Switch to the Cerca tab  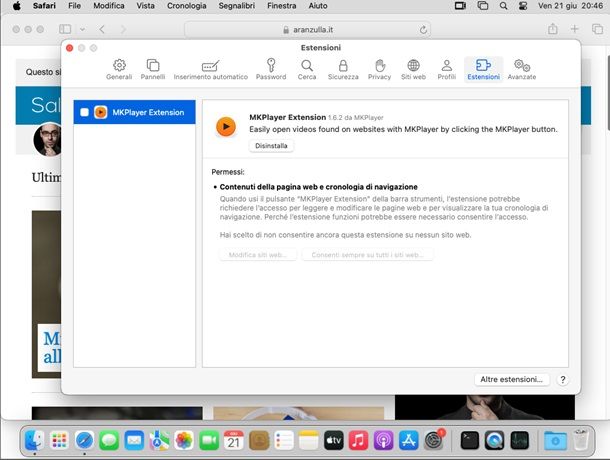coord(307,70)
